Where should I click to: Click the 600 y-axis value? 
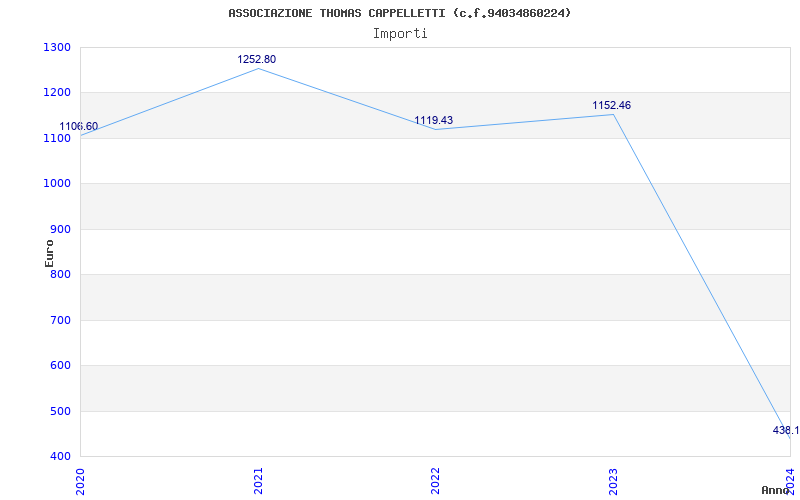[60, 366]
